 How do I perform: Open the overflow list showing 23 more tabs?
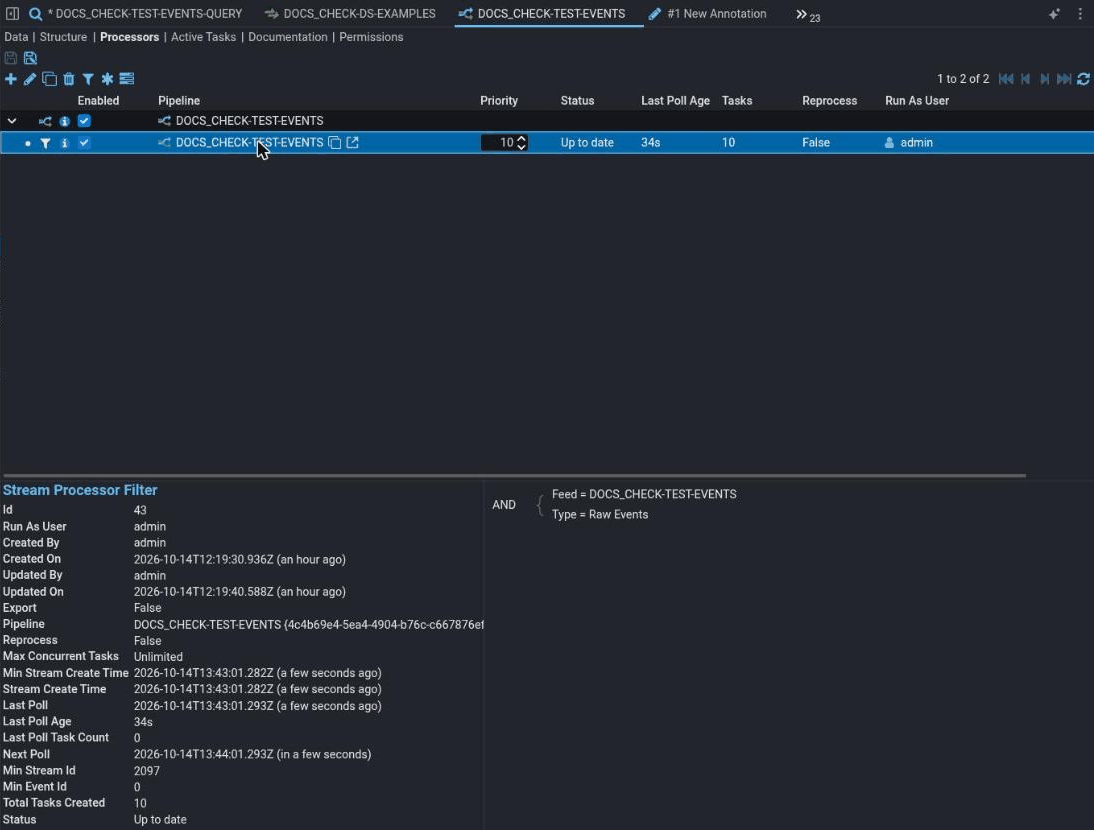[x=807, y=15]
